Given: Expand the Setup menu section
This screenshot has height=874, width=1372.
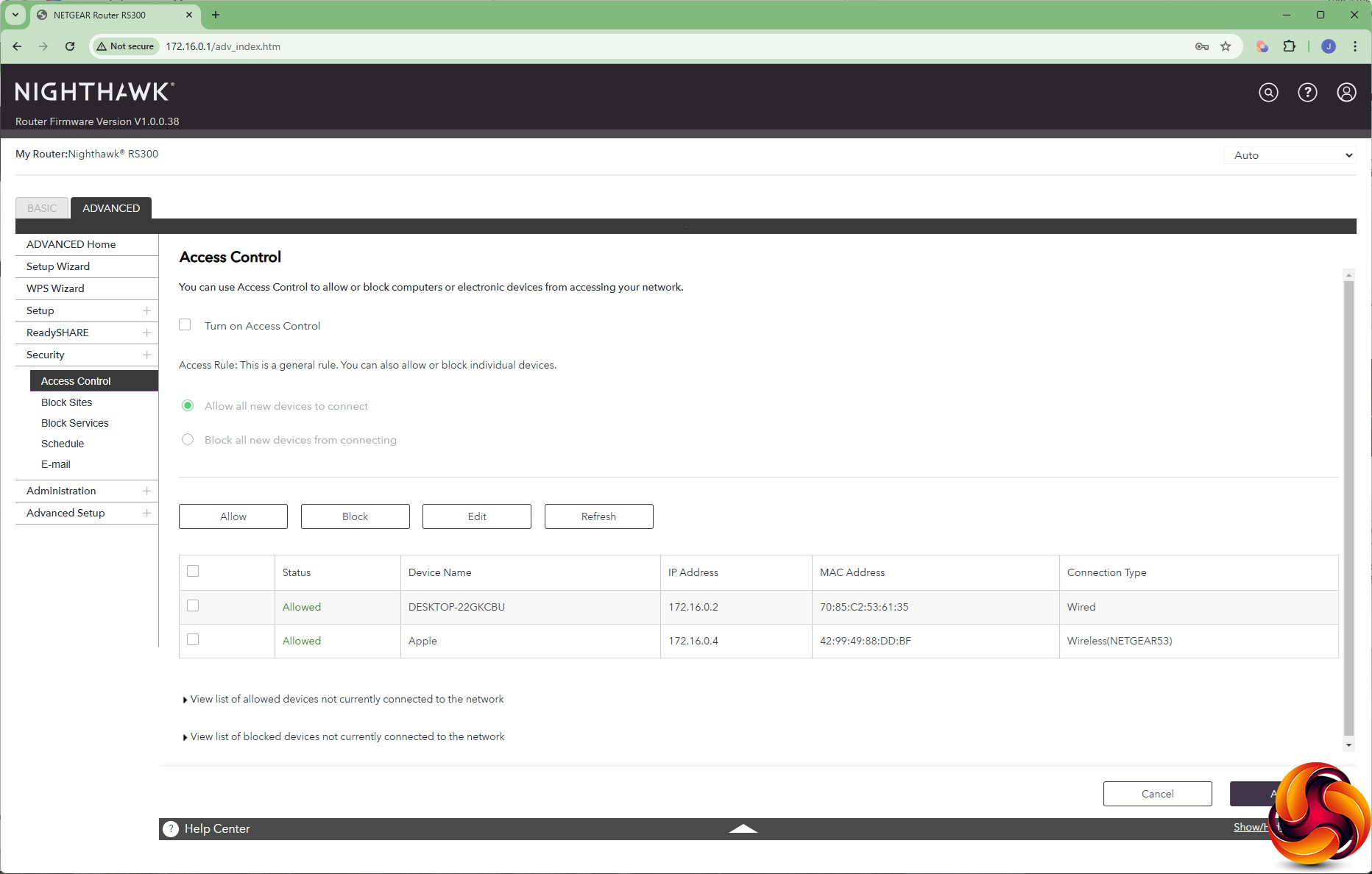Looking at the screenshot, I should 146,310.
